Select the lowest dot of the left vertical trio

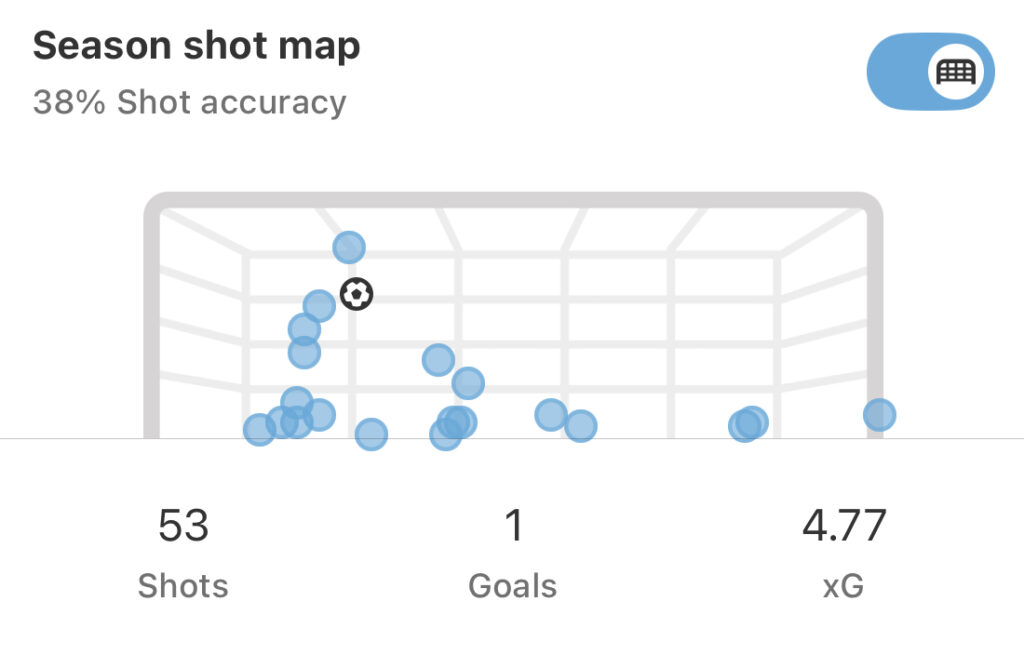coord(304,353)
